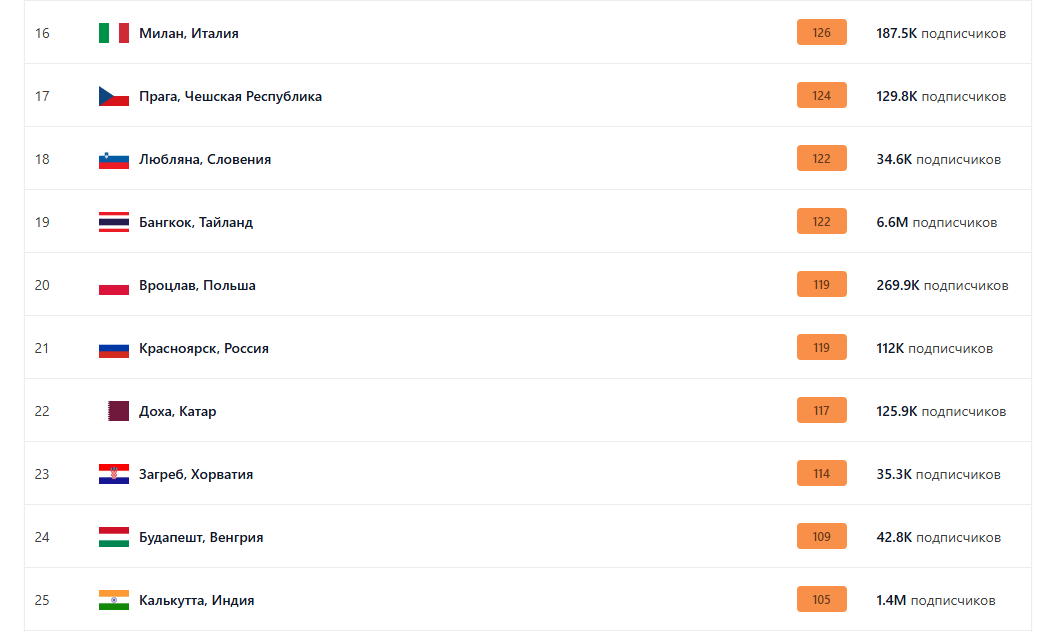This screenshot has width=1057, height=632.
Task: Click the Slovenia flag icon
Action: (114, 159)
